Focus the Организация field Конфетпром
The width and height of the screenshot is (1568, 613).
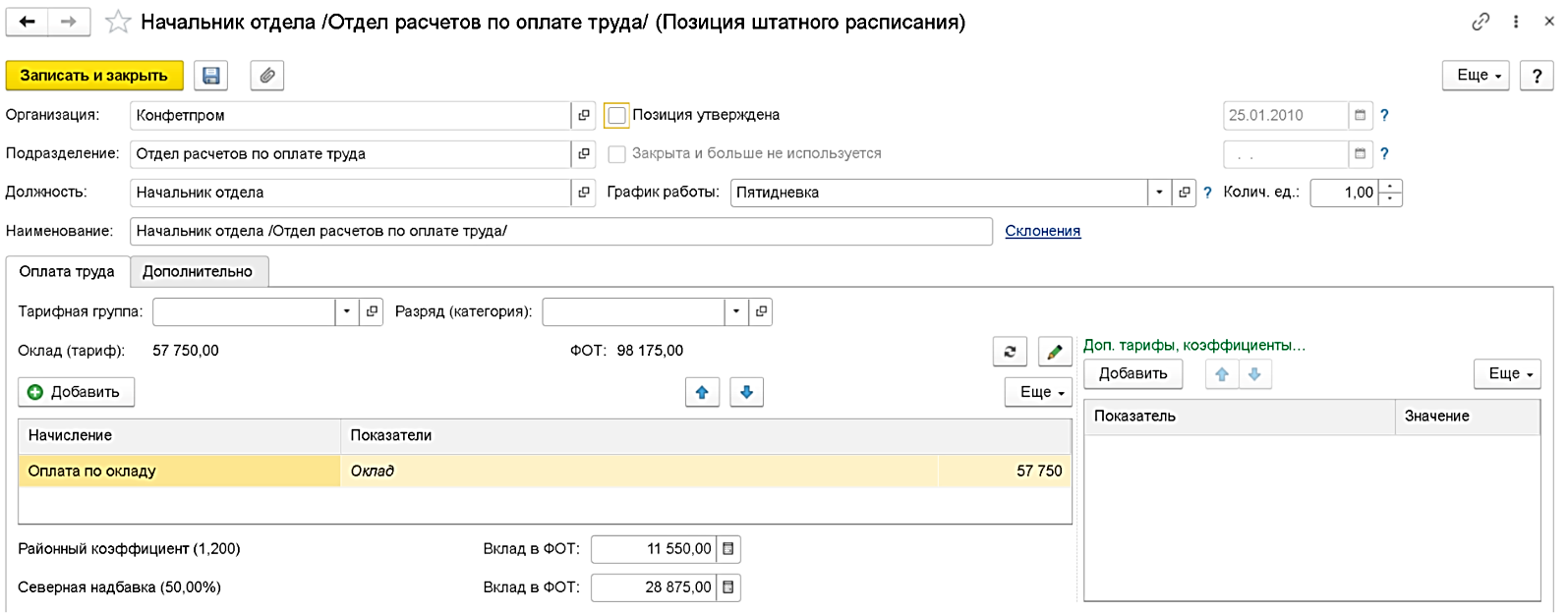click(350, 115)
